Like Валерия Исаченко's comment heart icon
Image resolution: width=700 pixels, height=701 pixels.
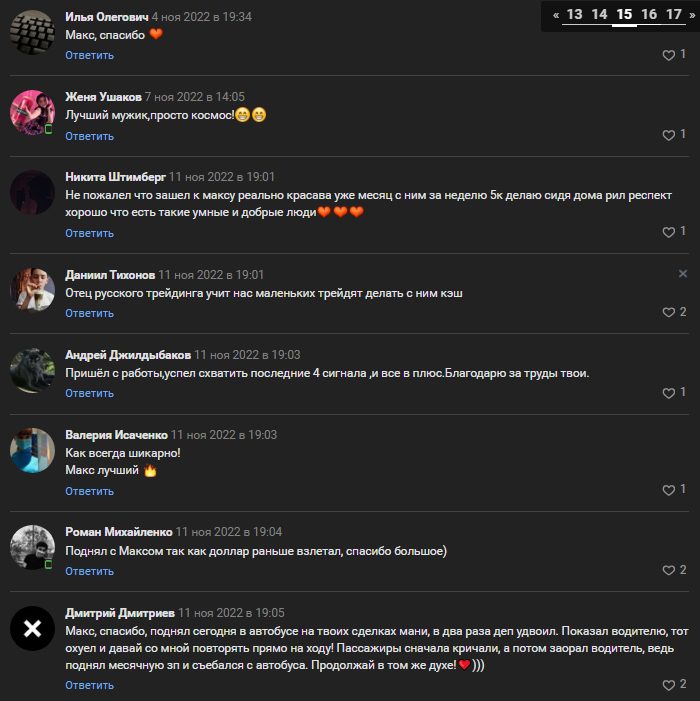[668, 490]
